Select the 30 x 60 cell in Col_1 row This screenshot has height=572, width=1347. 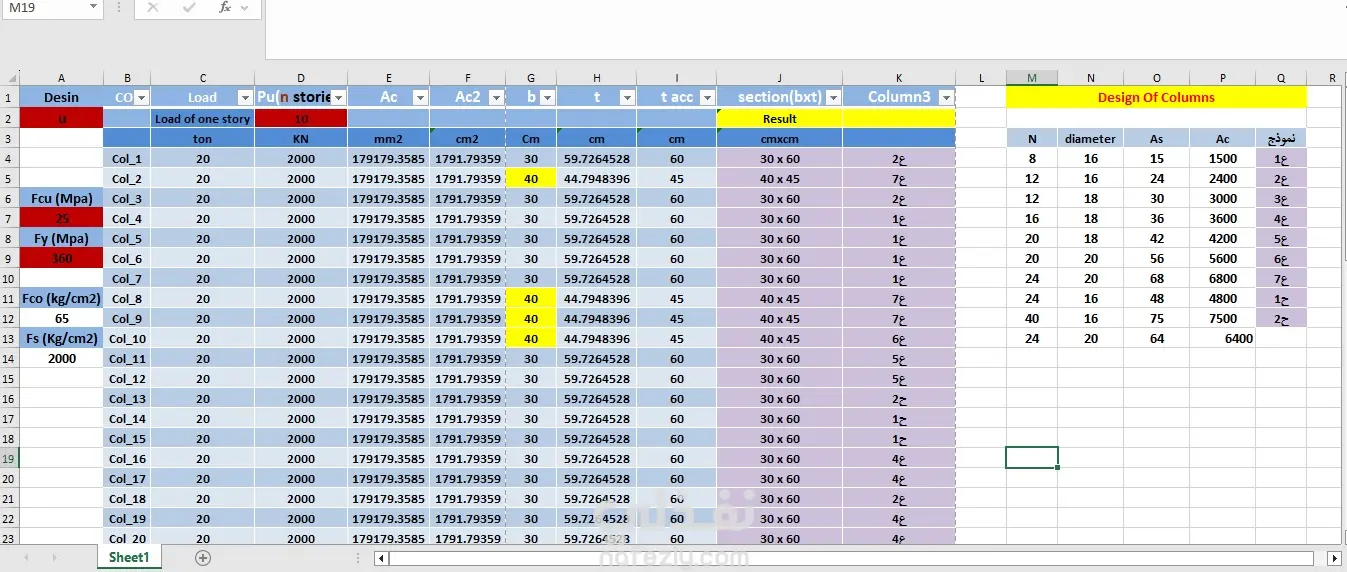pyautogui.click(x=779, y=158)
